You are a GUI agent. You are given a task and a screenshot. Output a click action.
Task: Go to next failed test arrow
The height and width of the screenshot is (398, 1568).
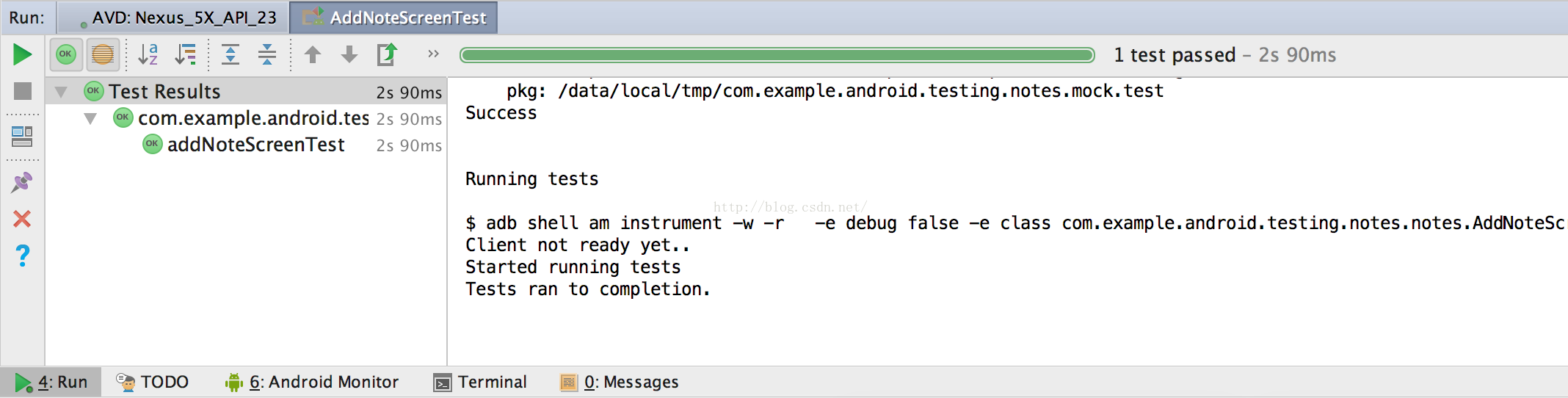coord(349,54)
